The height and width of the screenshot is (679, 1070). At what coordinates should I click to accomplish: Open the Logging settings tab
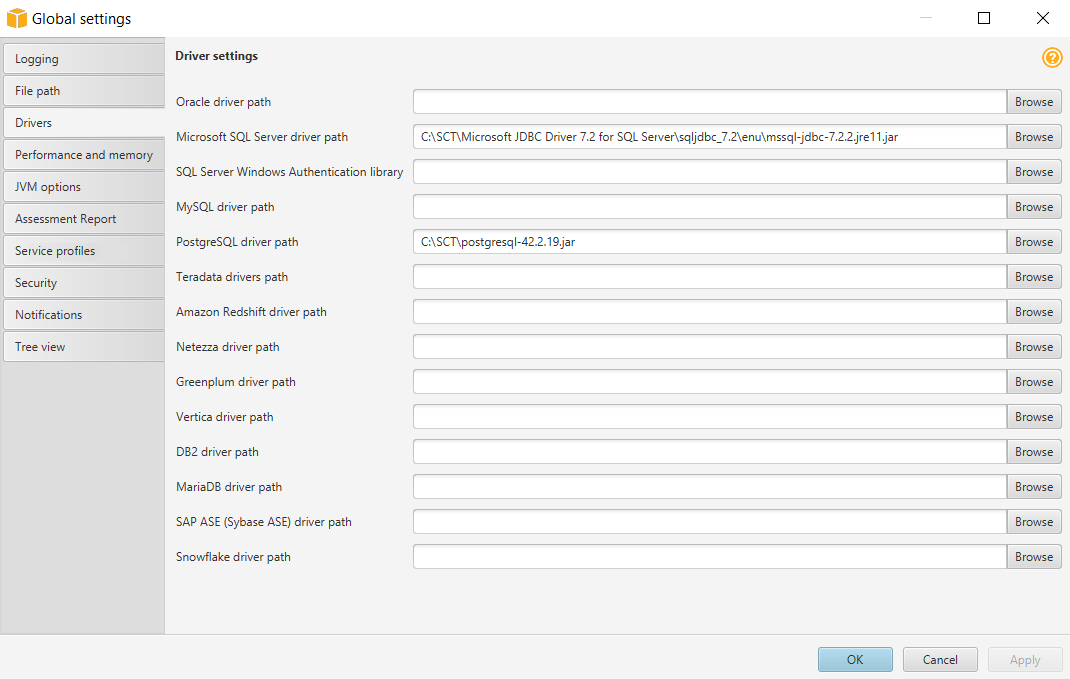tap(82, 59)
